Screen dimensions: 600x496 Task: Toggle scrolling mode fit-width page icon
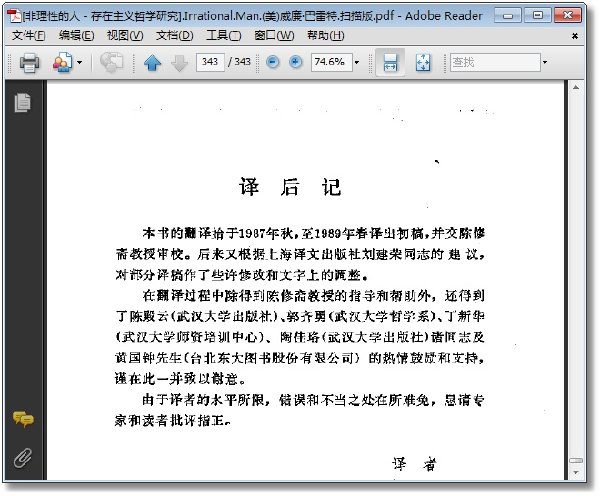coord(390,62)
